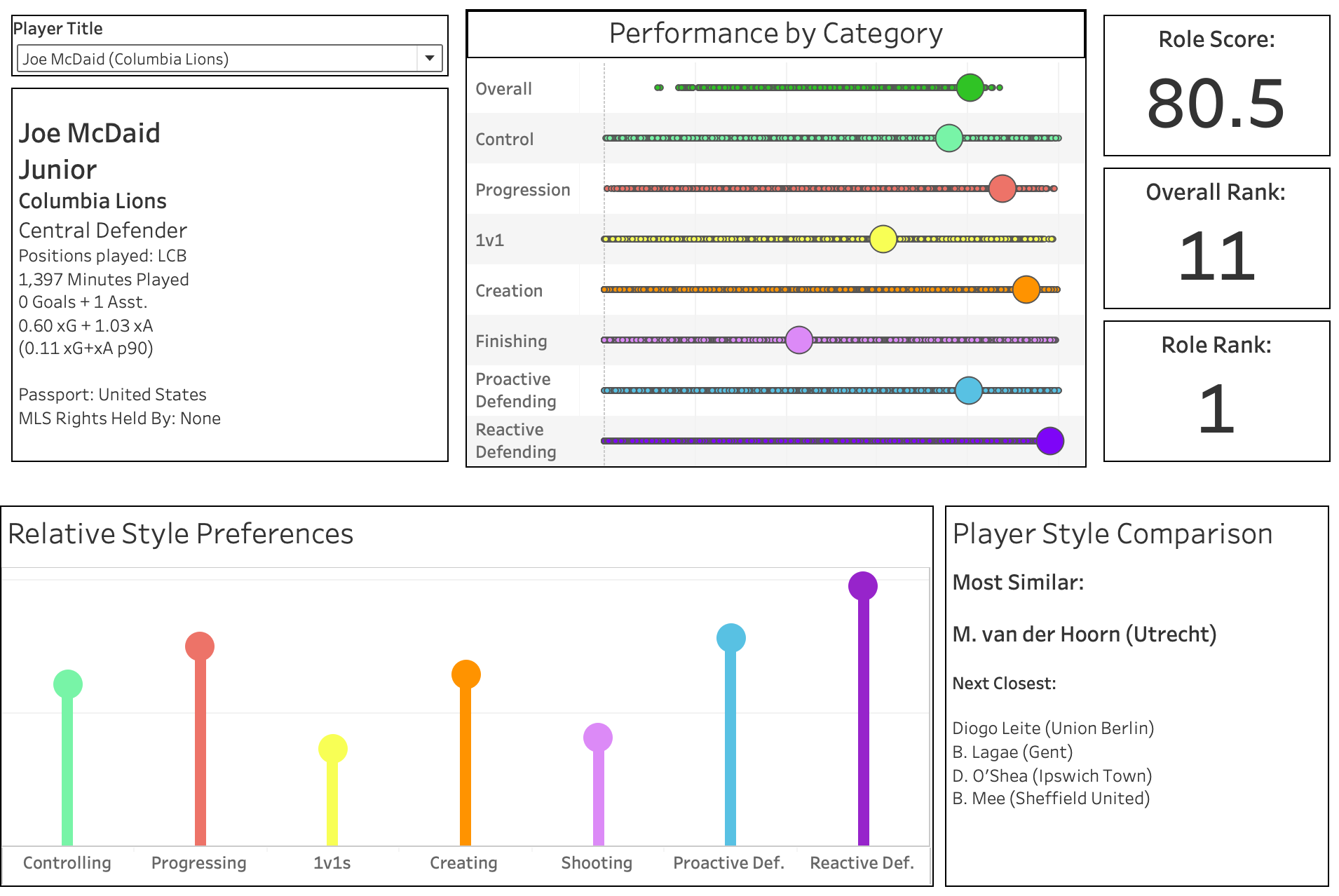Screen dimensions: 1339x896
Task: Click the Finishing row label
Action: click(511, 341)
